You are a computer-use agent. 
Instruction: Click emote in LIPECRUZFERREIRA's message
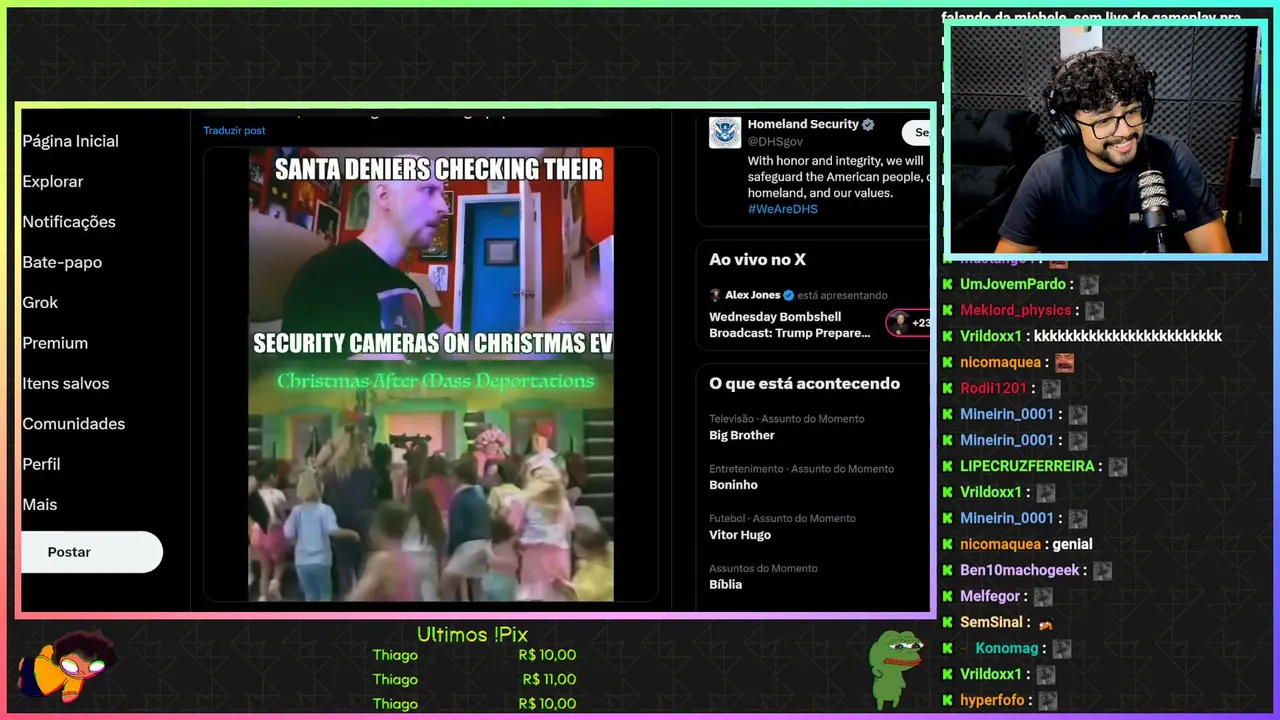pos(1118,466)
